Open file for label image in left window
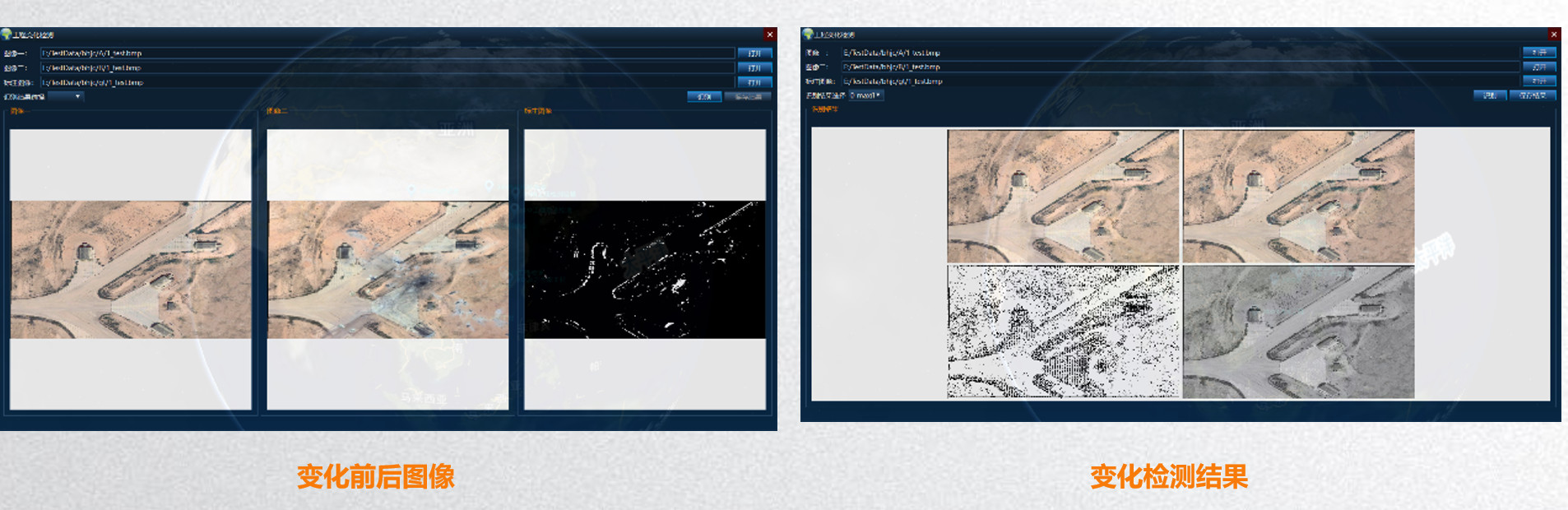 pos(754,82)
